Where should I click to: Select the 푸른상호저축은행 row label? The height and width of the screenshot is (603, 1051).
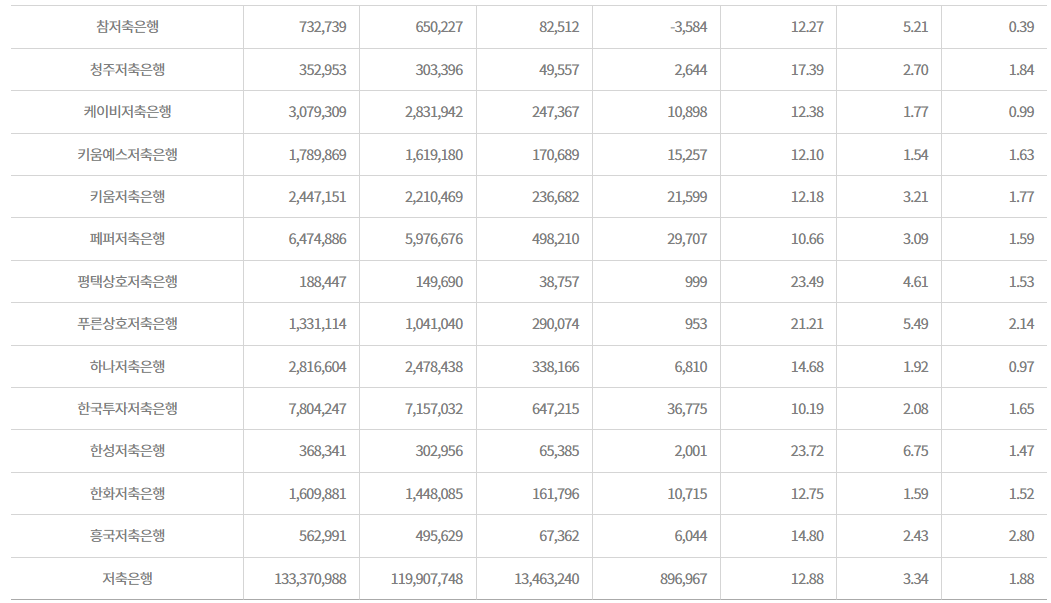pos(127,324)
